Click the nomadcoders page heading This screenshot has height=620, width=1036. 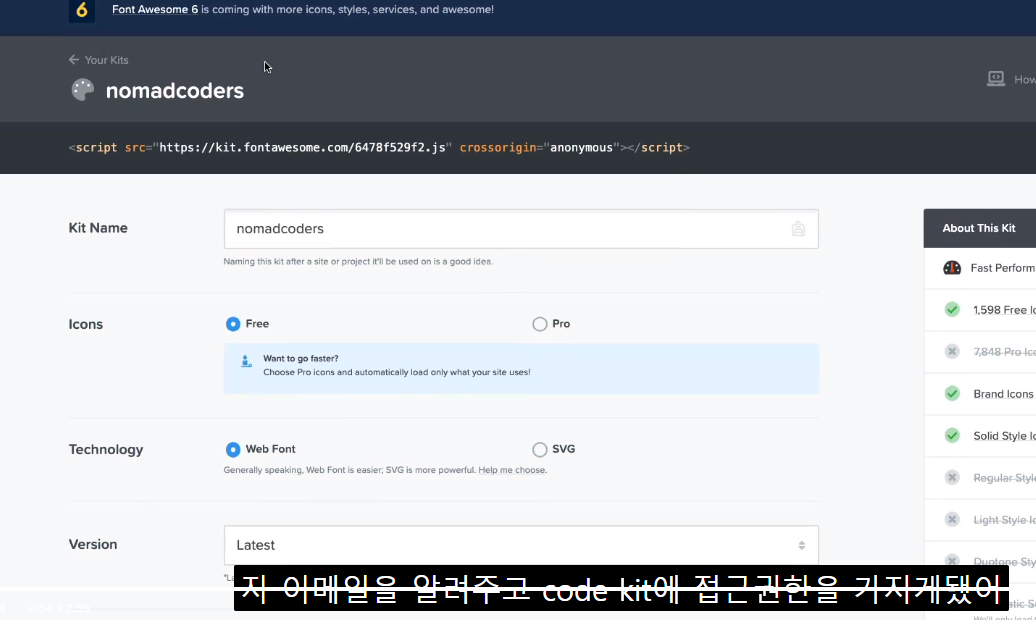click(x=174, y=91)
